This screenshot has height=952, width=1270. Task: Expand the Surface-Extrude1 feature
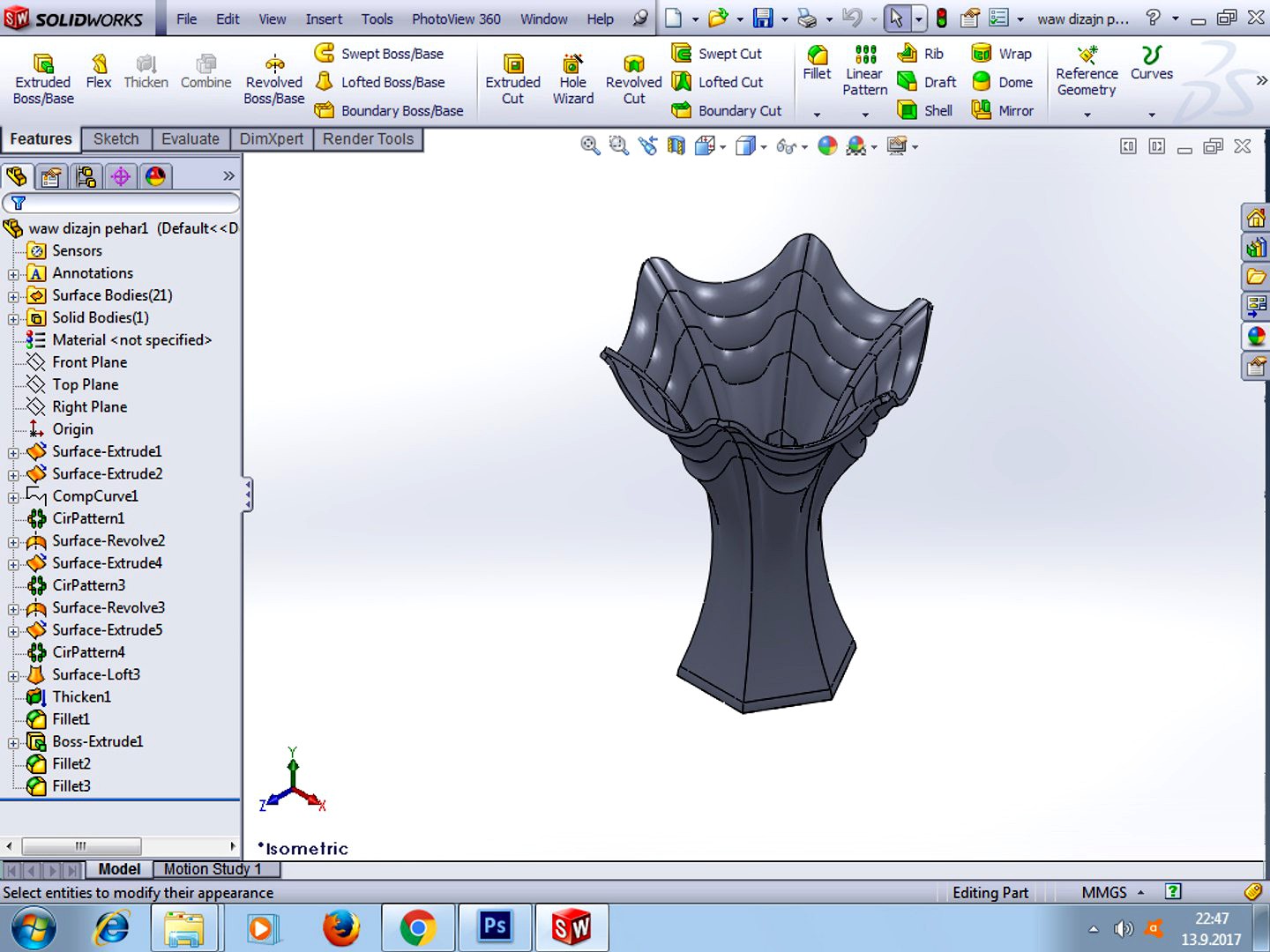coord(13,452)
